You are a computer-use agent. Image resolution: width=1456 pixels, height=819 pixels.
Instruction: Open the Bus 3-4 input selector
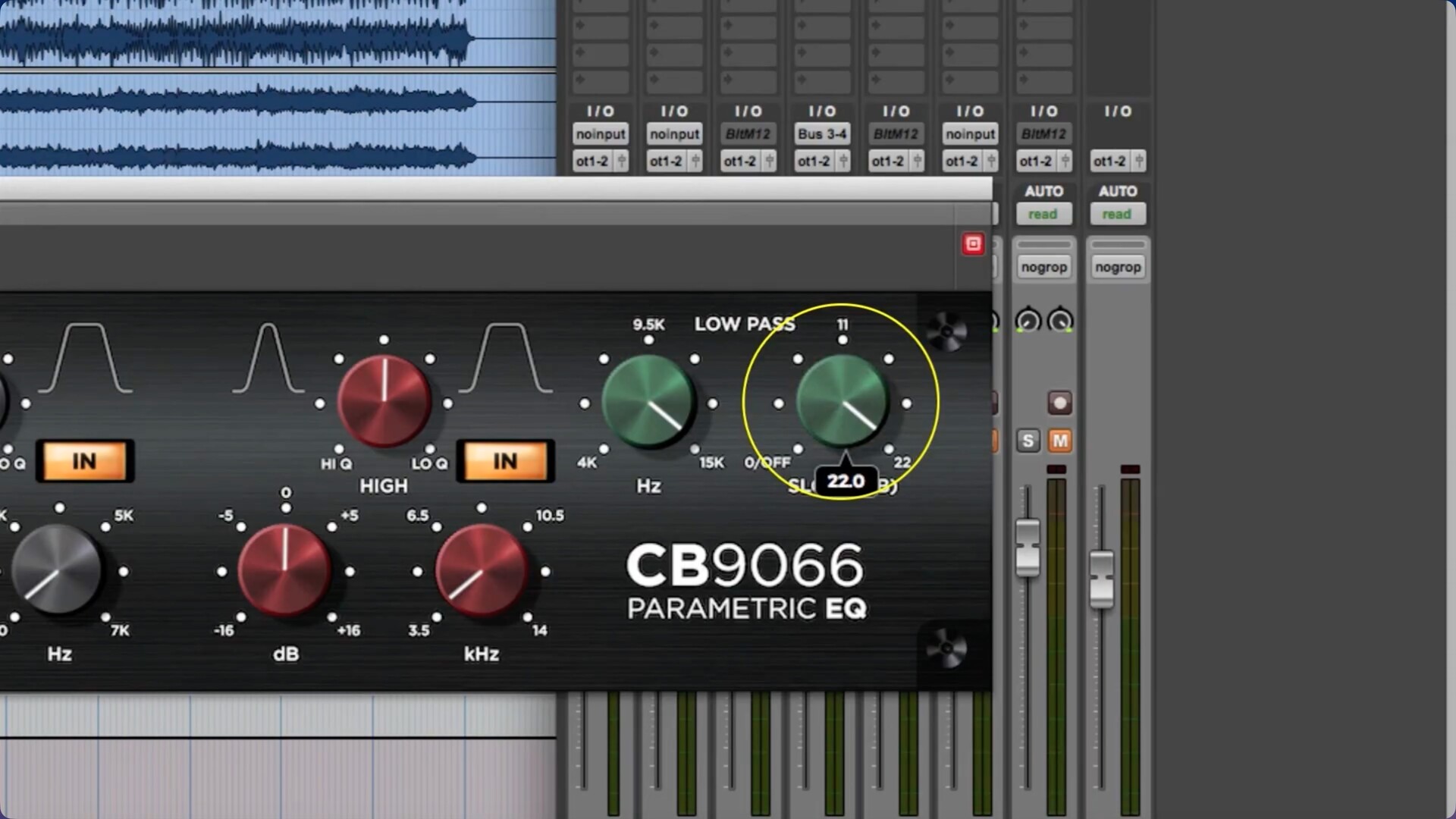pyautogui.click(x=822, y=134)
